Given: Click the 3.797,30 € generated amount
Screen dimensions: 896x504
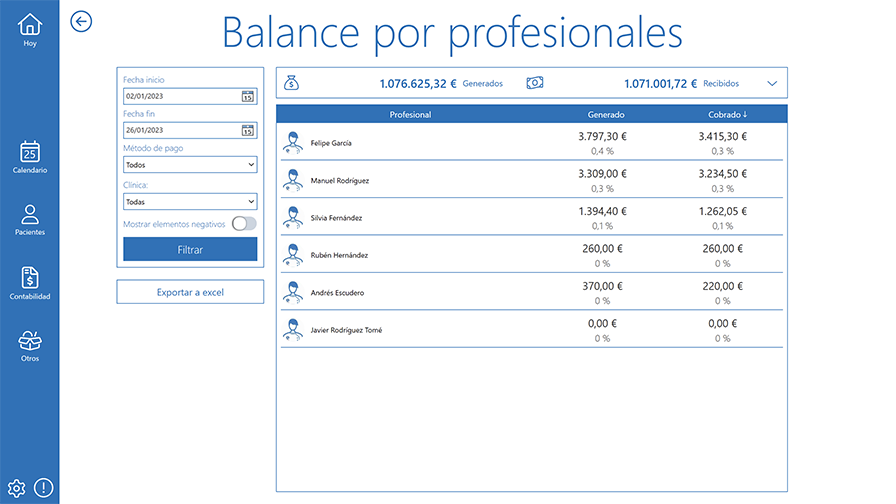Looking at the screenshot, I should coord(602,137).
